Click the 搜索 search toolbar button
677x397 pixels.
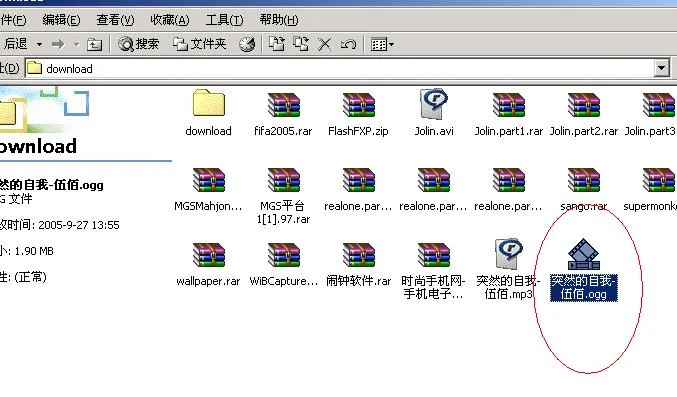coord(139,44)
